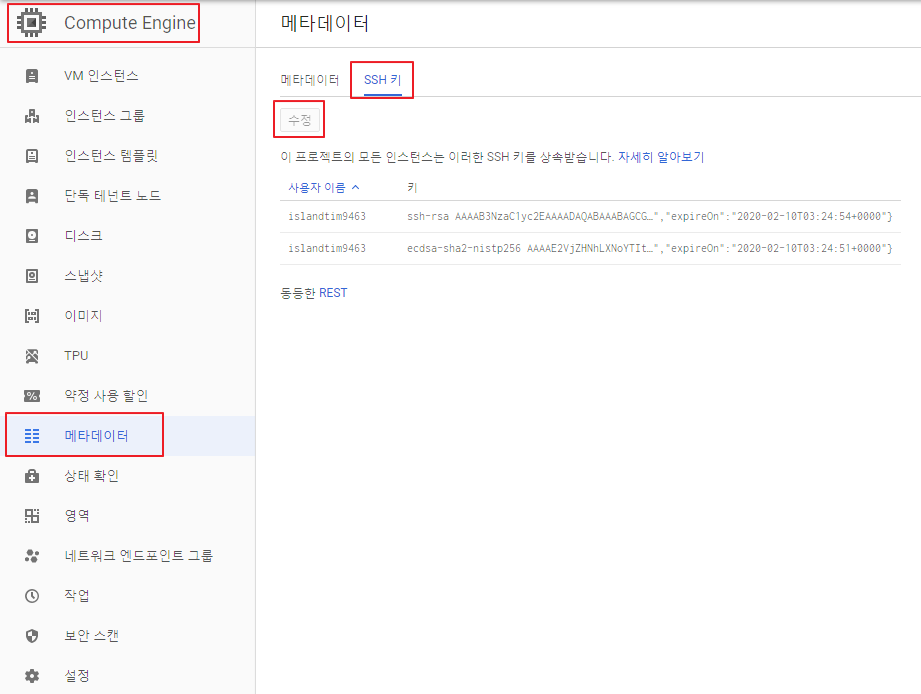Click the 인스턴스 그룹 sidebar icon
921x694 pixels.
click(x=32, y=116)
